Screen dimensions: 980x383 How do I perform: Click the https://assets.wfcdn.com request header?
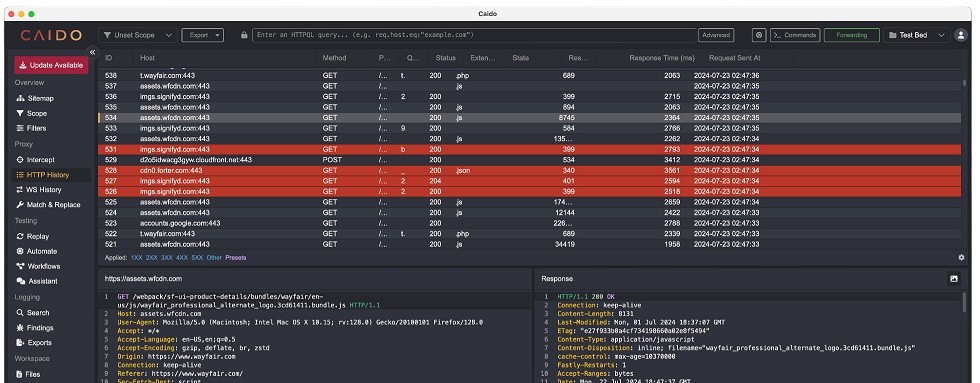click(143, 279)
